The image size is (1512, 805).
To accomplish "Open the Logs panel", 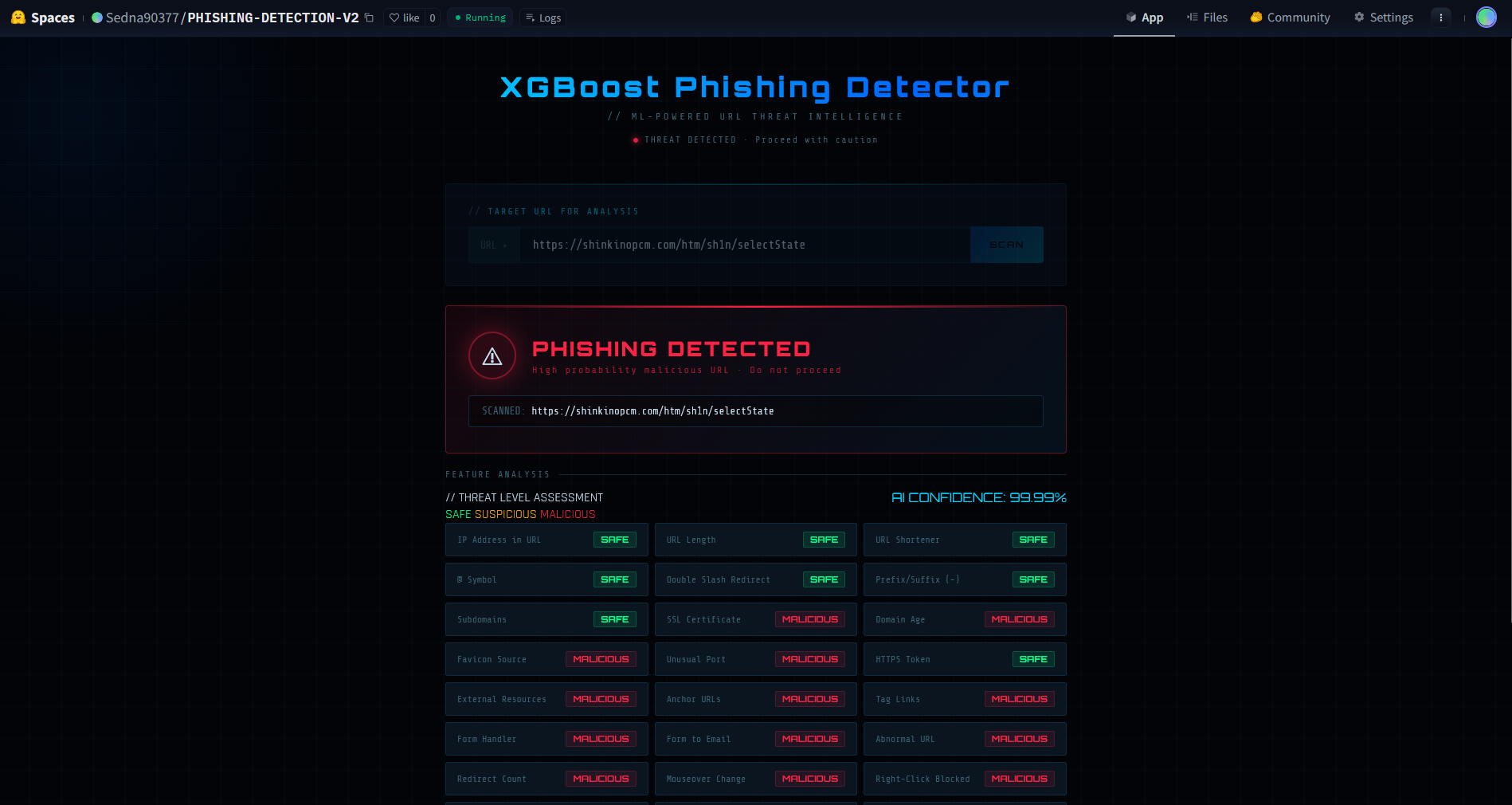I will [x=543, y=18].
